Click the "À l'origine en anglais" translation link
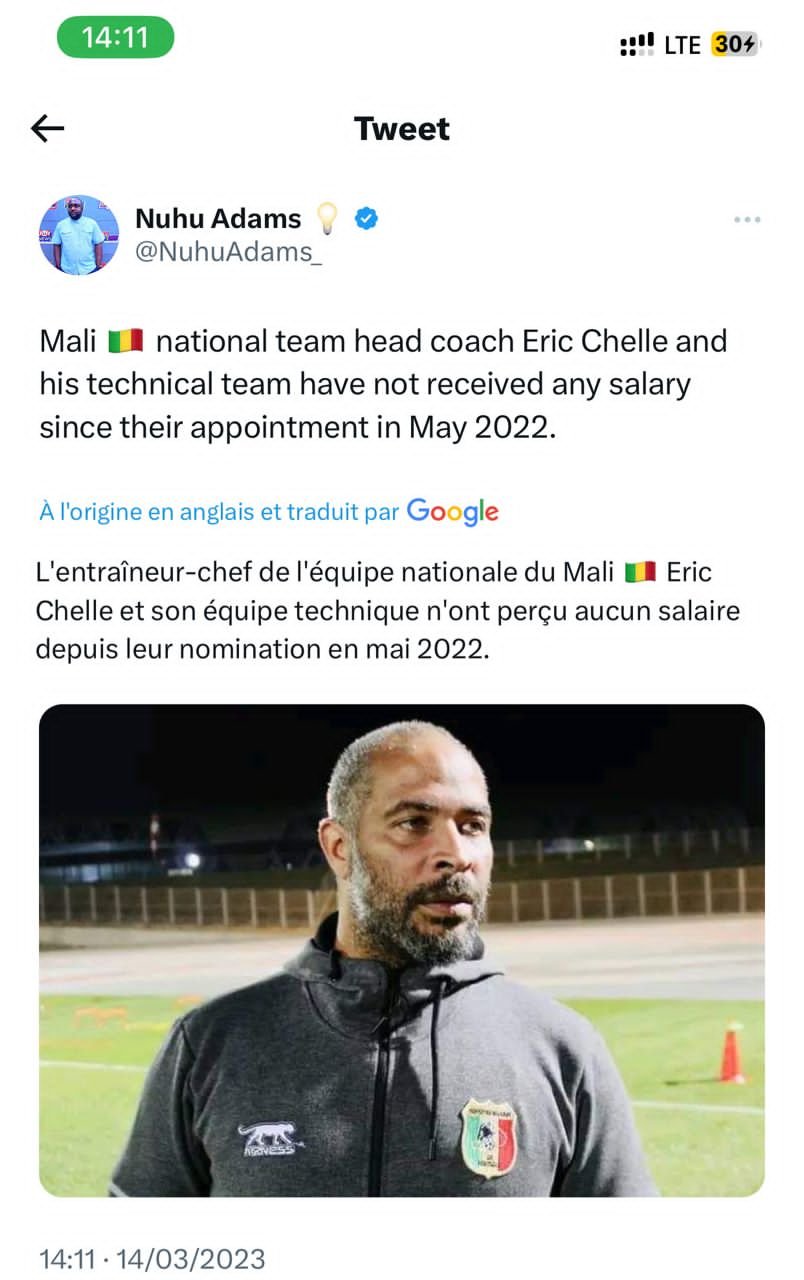 coord(219,512)
